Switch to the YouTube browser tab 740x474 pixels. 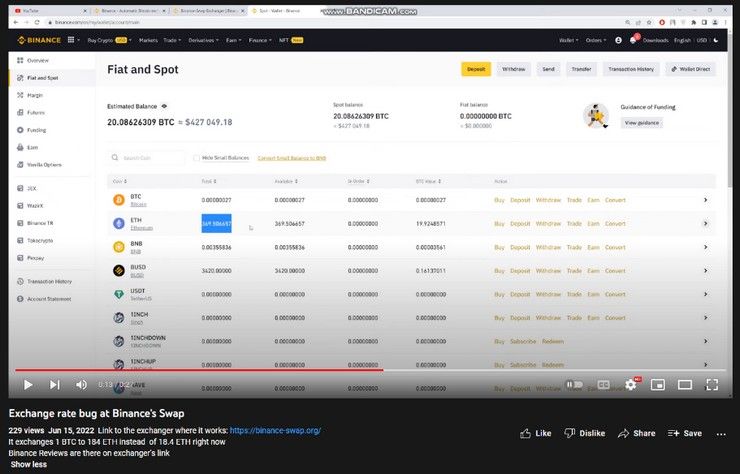point(50,10)
